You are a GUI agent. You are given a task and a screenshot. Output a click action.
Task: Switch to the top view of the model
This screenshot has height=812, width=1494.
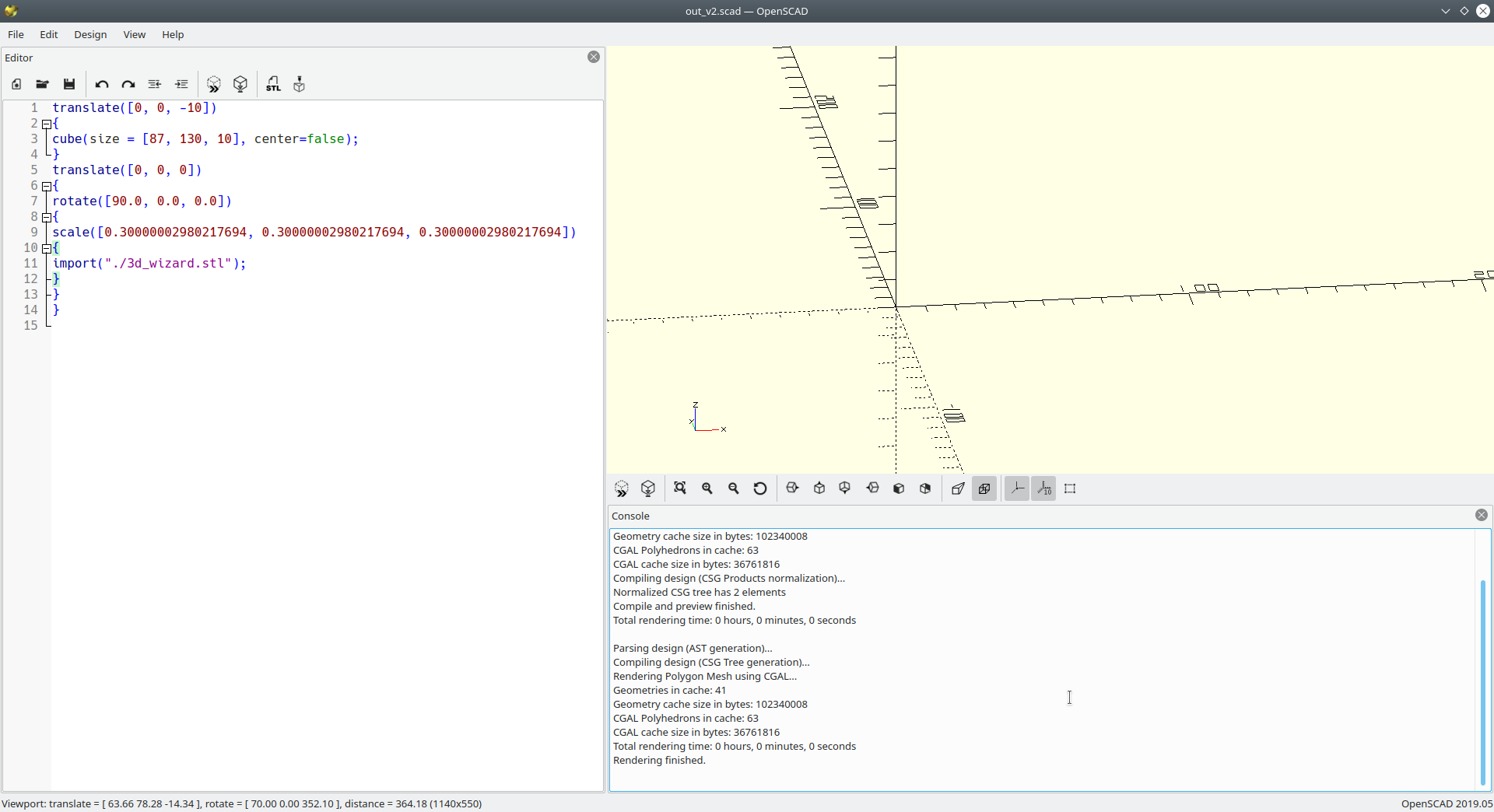click(819, 488)
